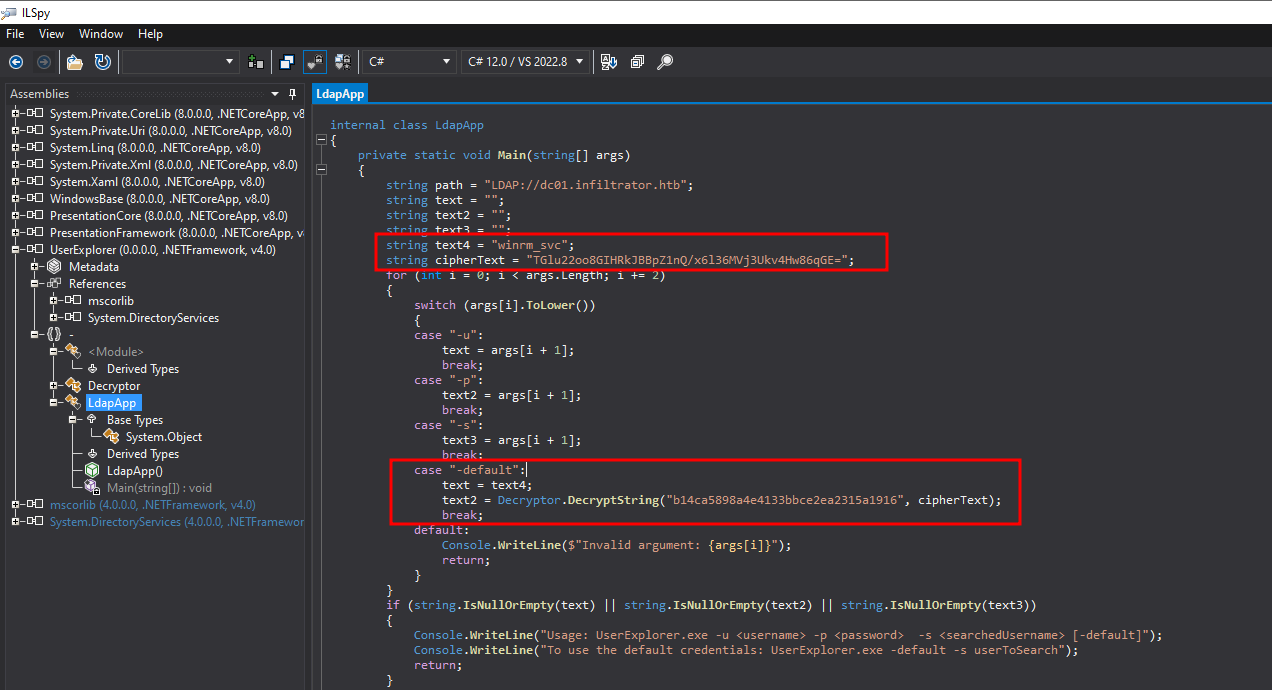The image size is (1272, 690).
Task: Expand the System.Linq assembly node
Action: pos(16,147)
